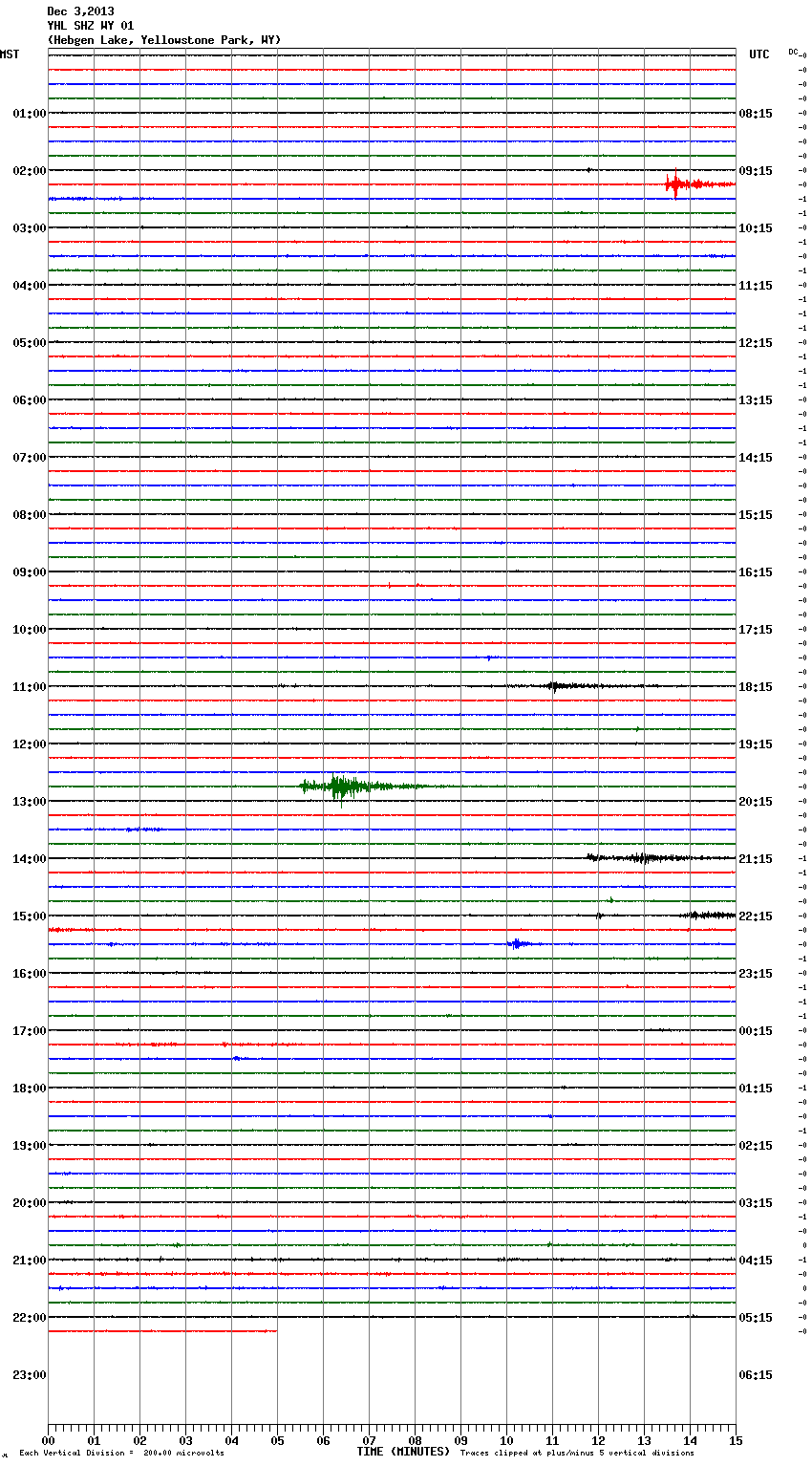
Task: Click the 'DC' offset column header
Action: (x=793, y=52)
